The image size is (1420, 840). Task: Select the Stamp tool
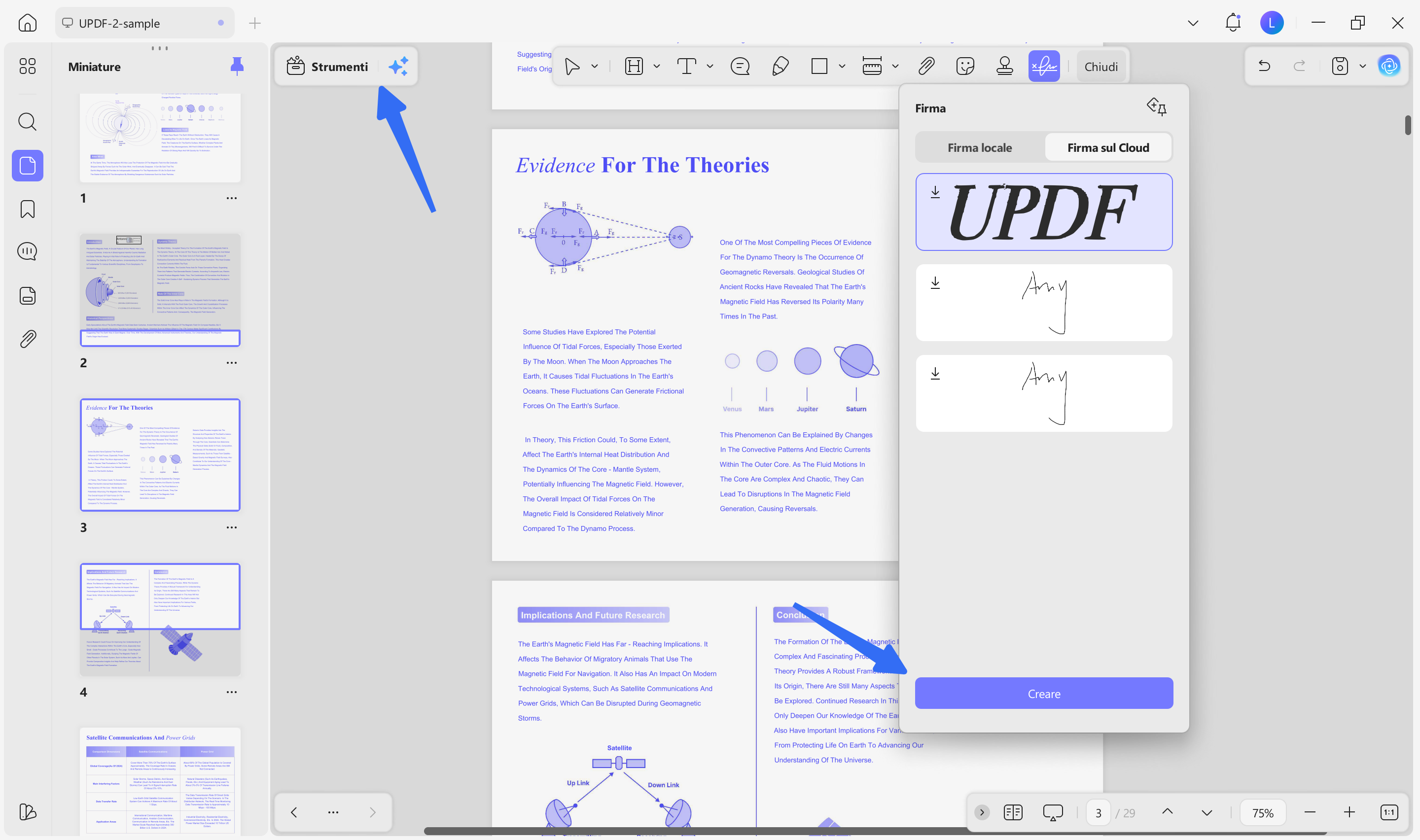(1004, 66)
